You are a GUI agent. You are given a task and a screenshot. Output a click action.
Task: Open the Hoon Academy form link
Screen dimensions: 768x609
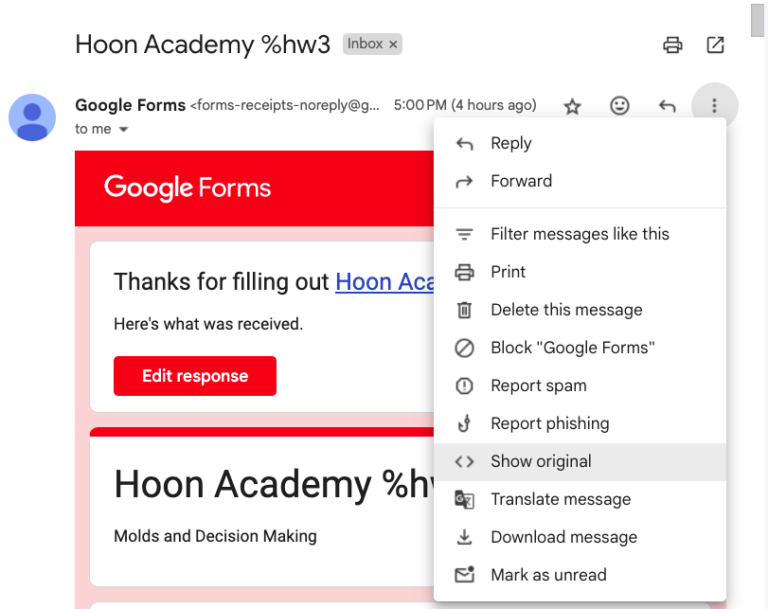(384, 282)
